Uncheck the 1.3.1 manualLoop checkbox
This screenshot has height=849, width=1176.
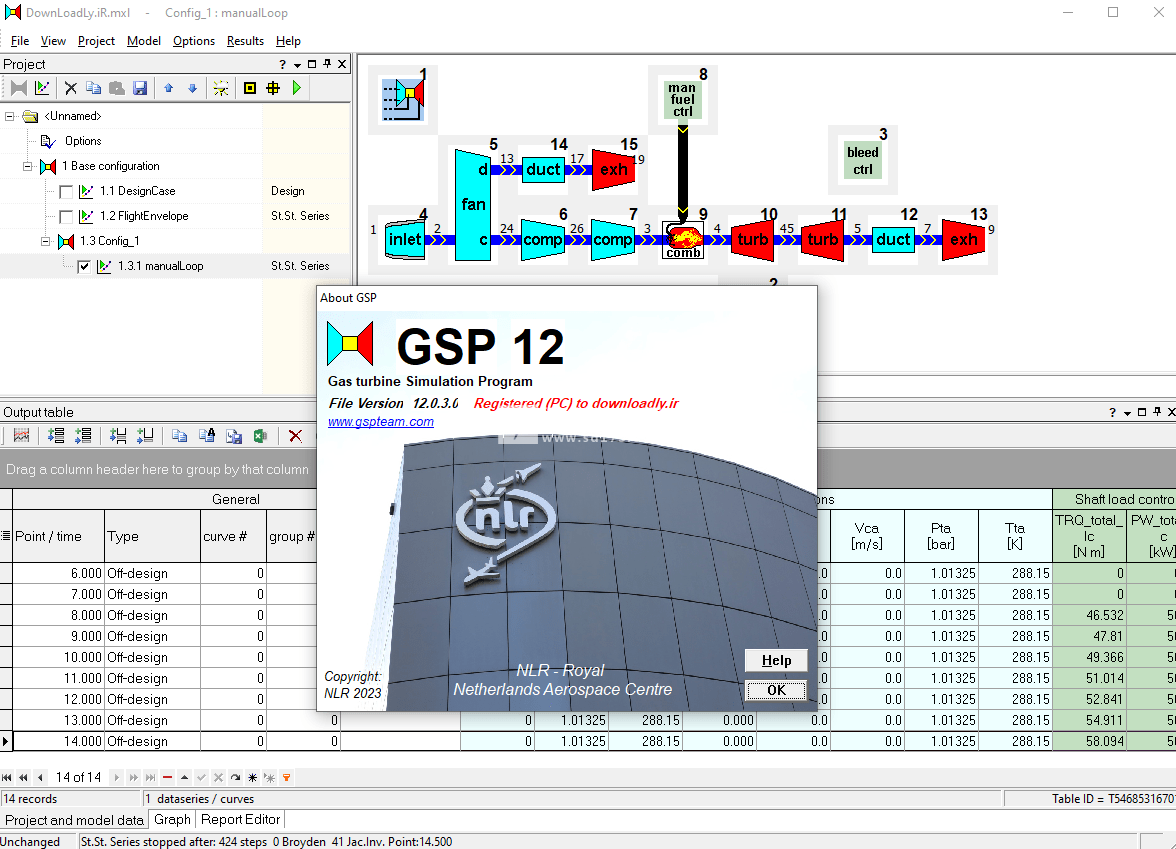84,266
